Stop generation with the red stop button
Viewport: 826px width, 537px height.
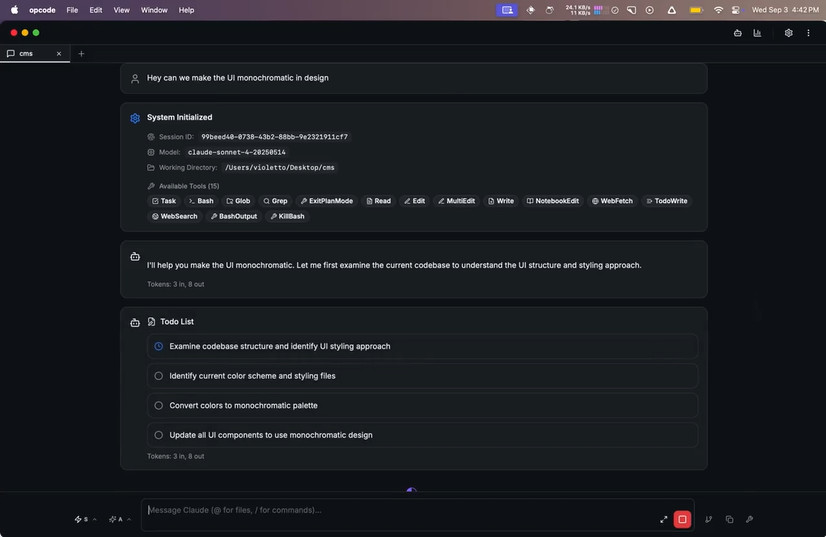point(682,519)
